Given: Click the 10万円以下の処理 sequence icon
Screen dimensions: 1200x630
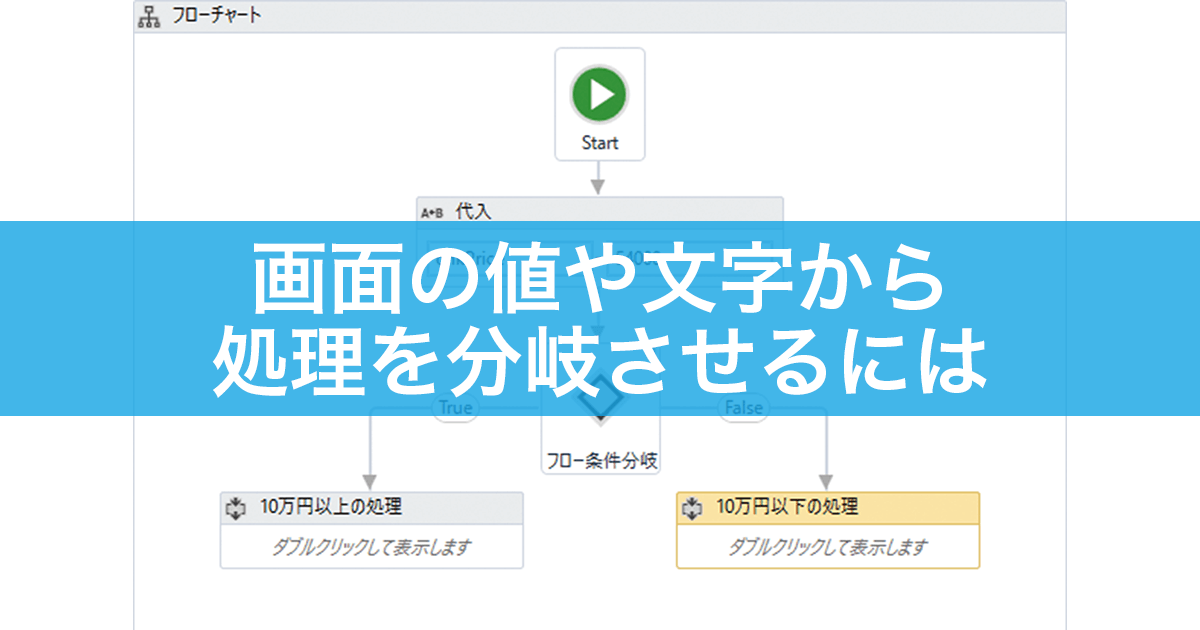Looking at the screenshot, I should (x=692, y=509).
